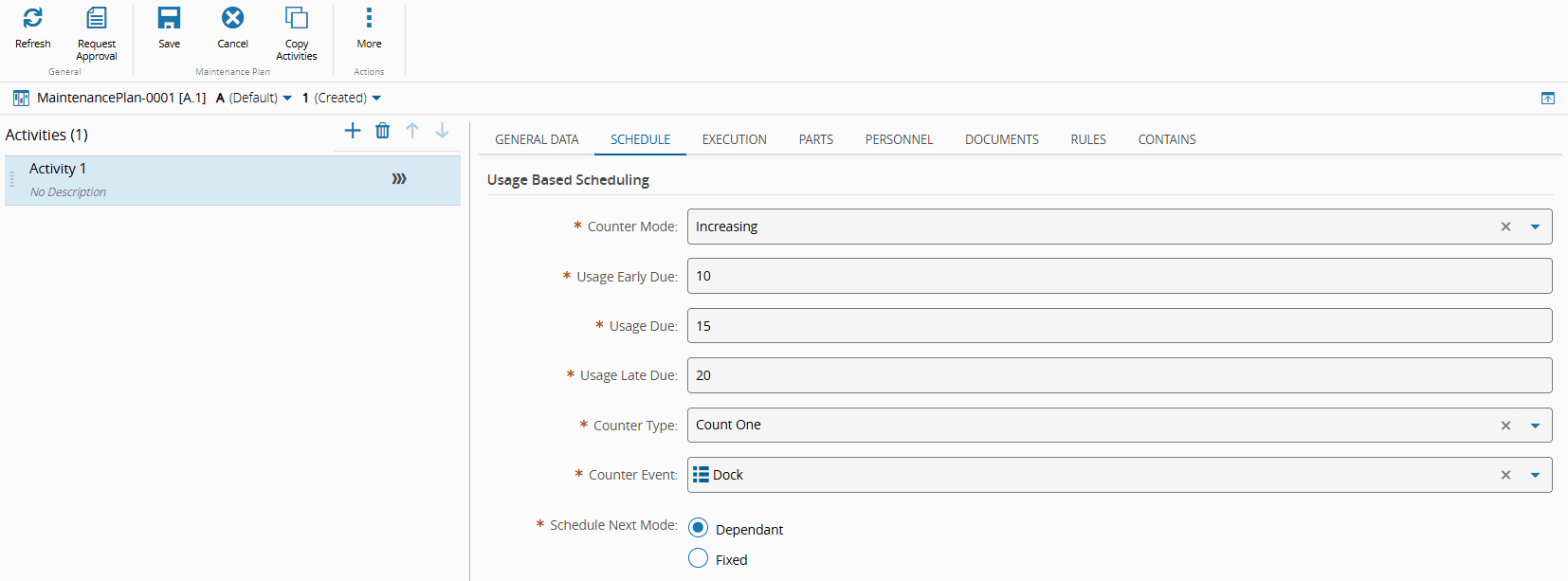Open the More actions menu

coord(369,18)
